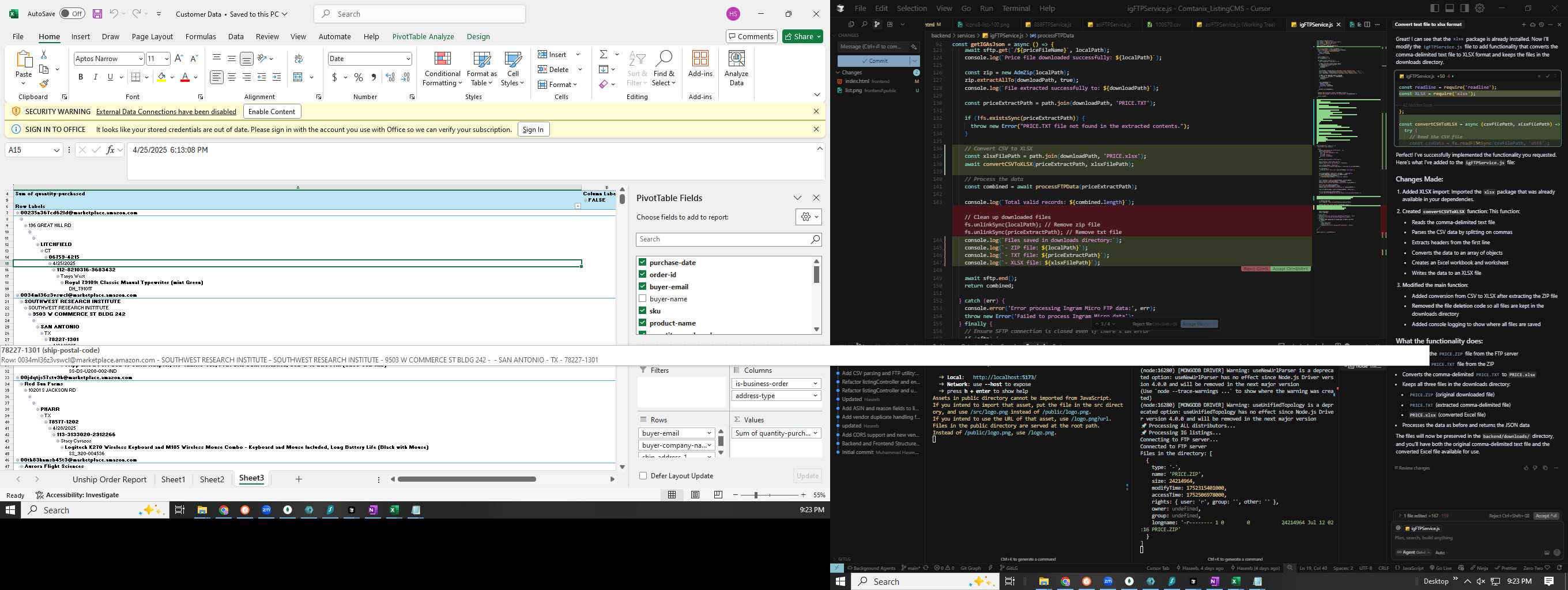Click the Insert Function fx icon
The image size is (1568, 590).
coord(110,150)
